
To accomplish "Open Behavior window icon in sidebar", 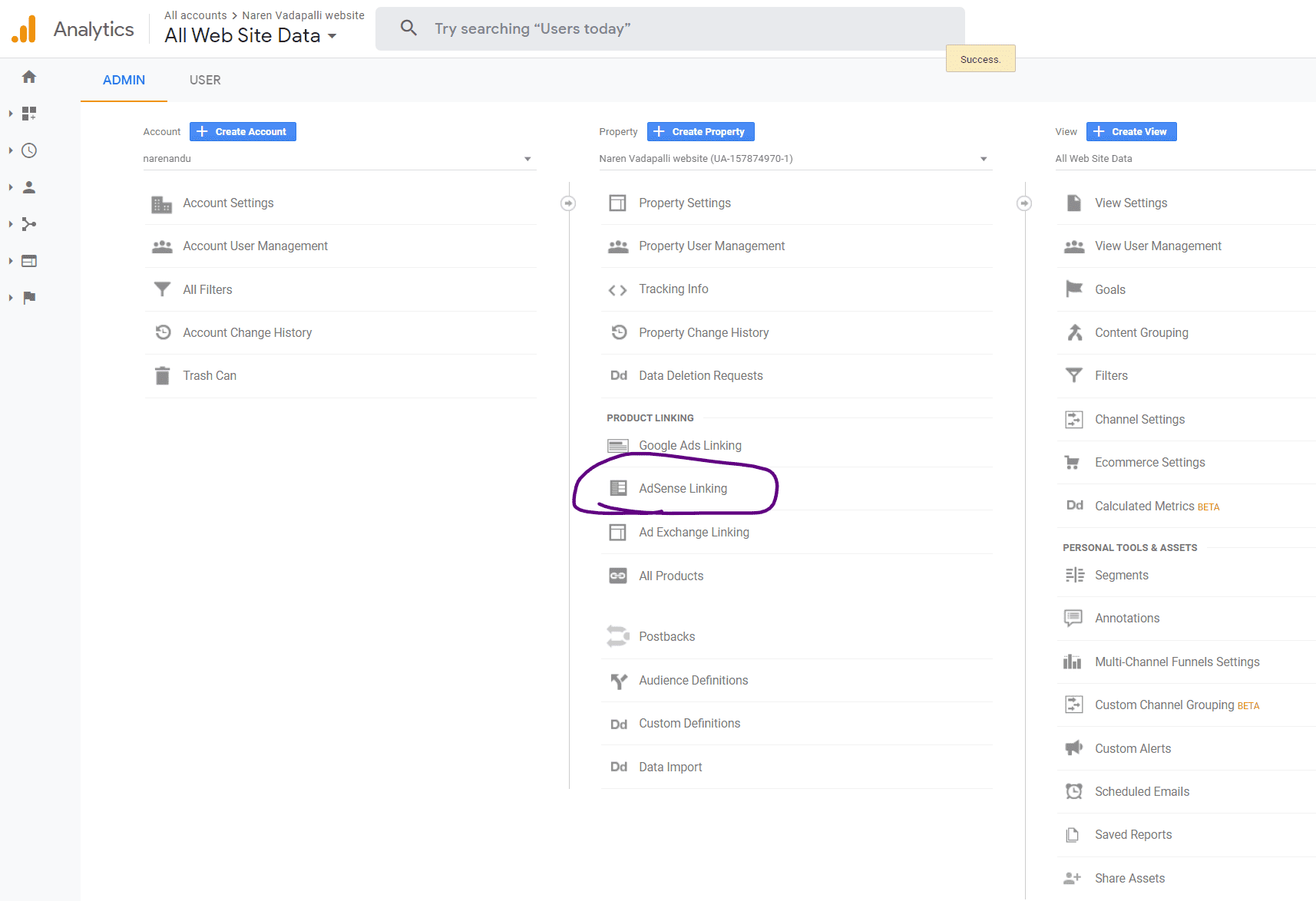I will [x=29, y=261].
